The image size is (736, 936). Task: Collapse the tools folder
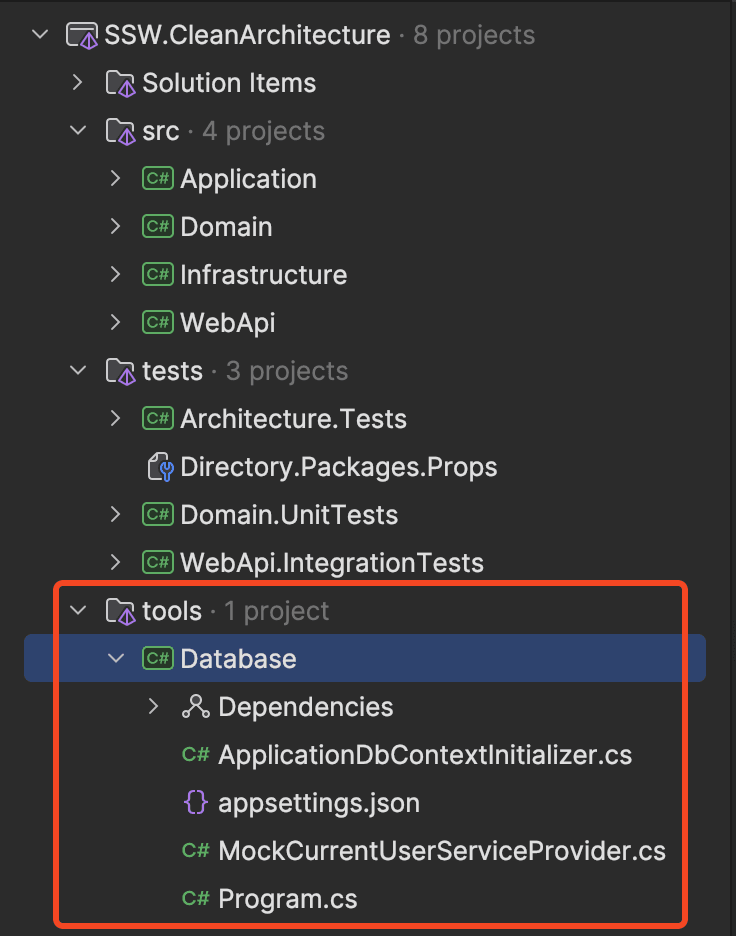tap(78, 610)
